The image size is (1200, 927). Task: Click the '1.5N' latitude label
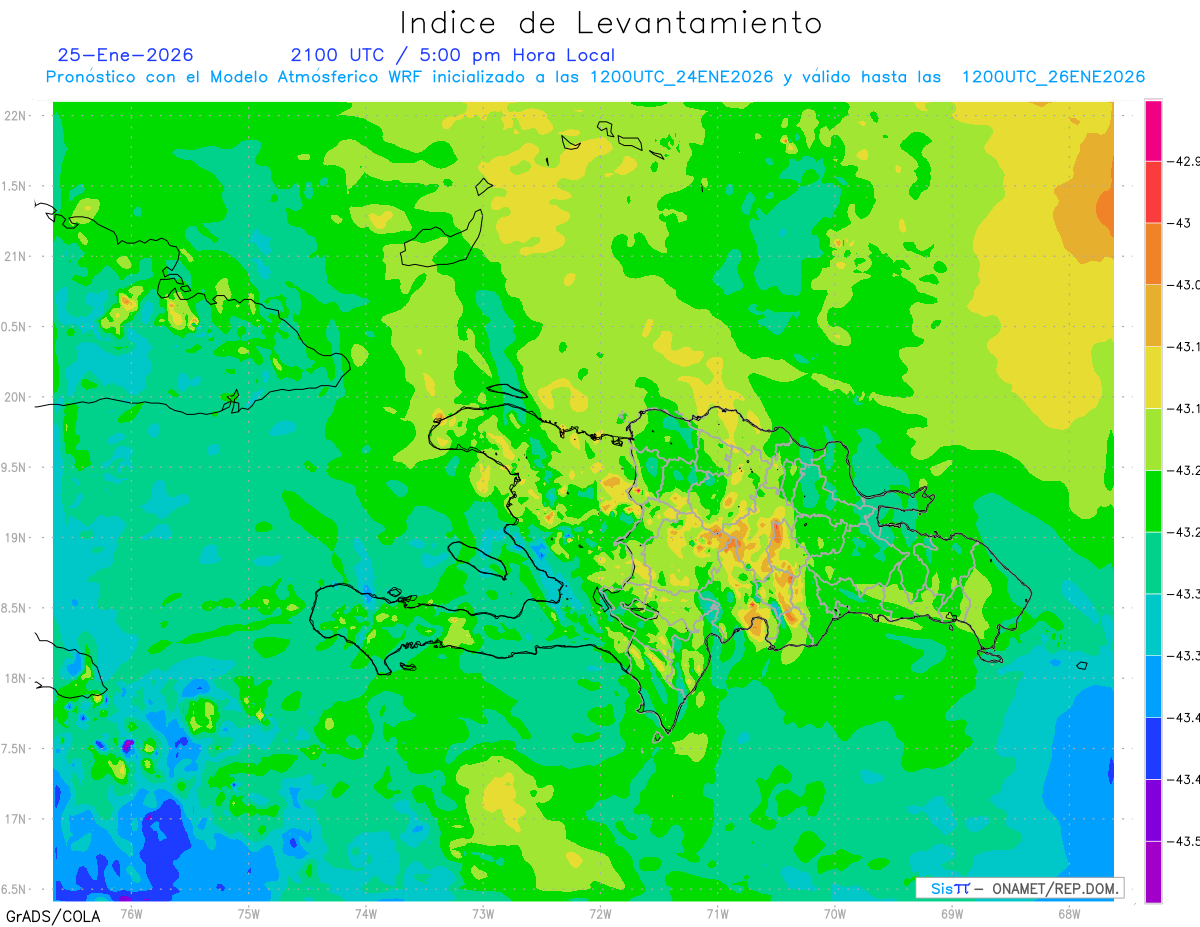14,186
